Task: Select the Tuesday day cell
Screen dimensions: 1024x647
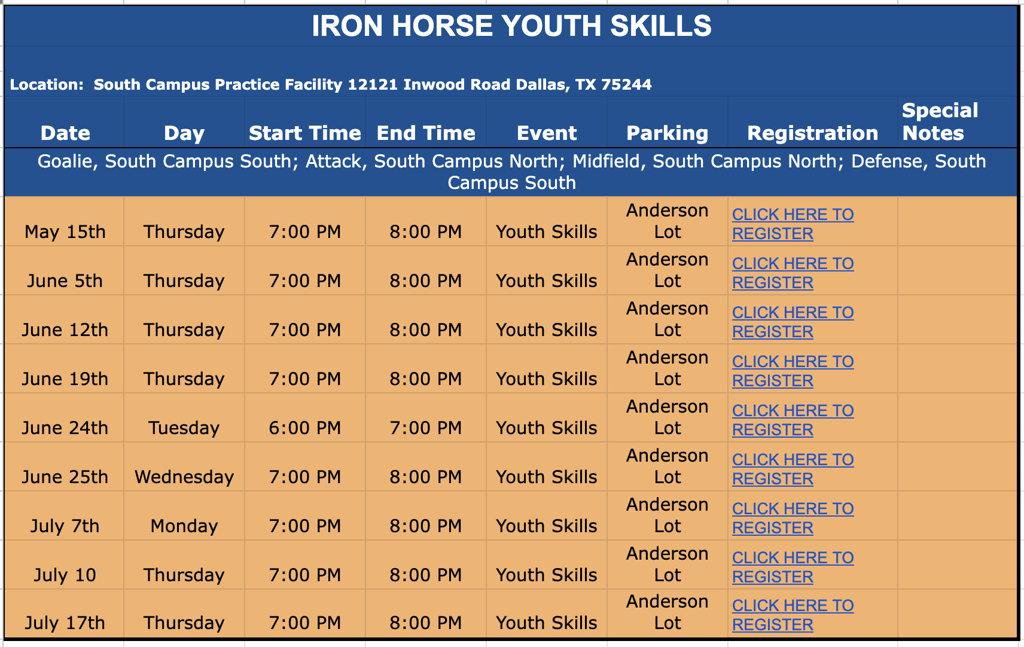Action: point(184,428)
